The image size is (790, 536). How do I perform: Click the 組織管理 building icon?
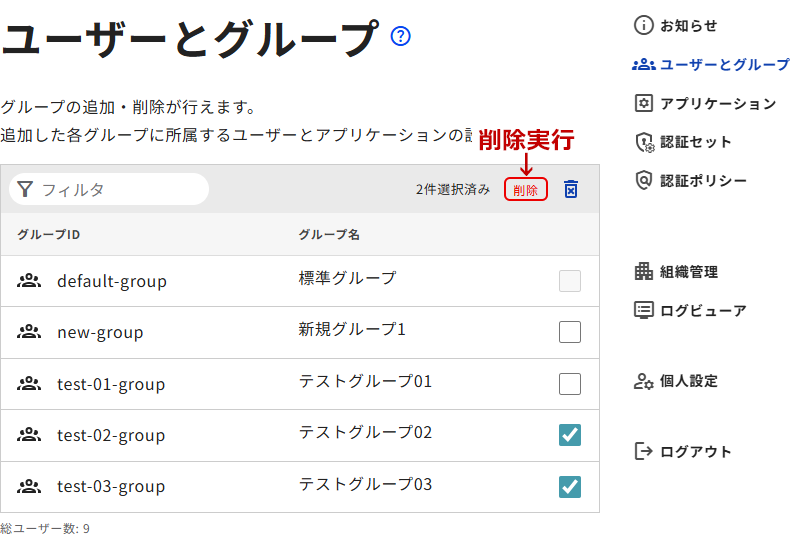tap(644, 272)
